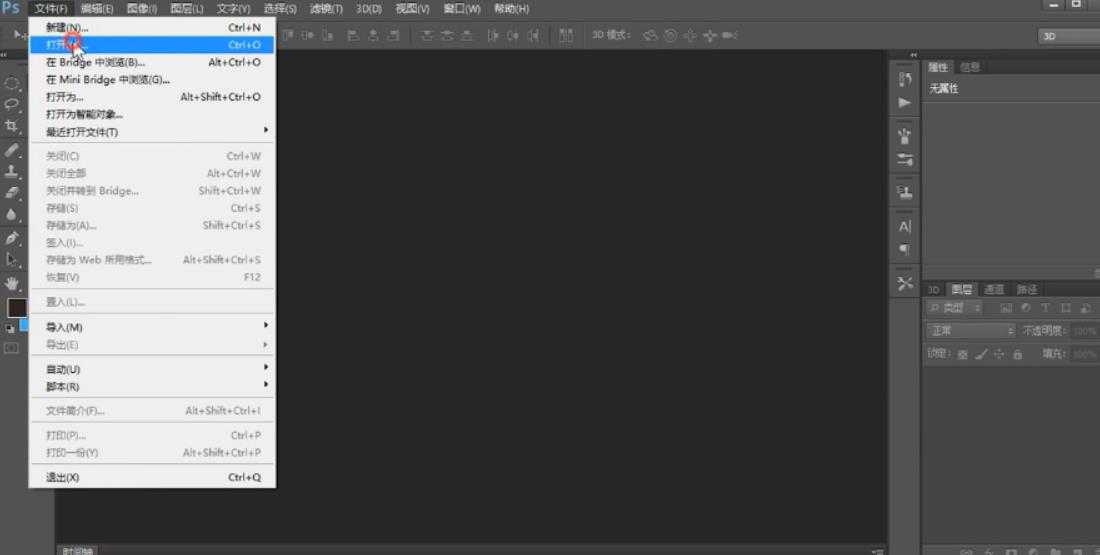
Task: Toggle adjustment layer filter icon
Action: tap(1026, 308)
